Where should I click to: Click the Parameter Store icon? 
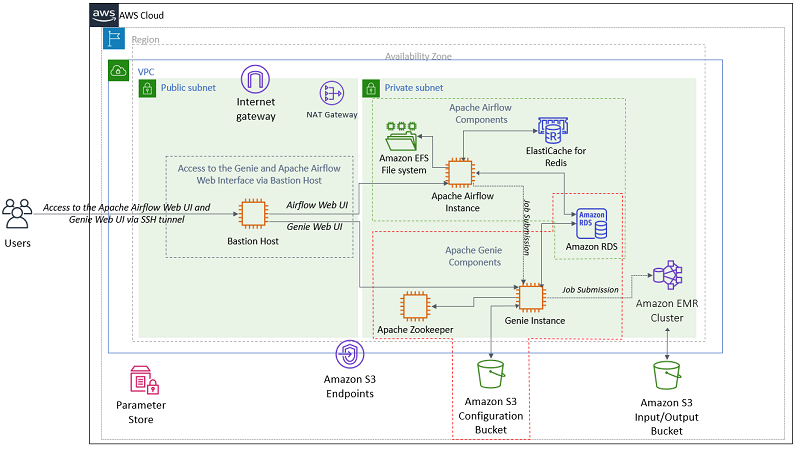pyautogui.click(x=144, y=380)
